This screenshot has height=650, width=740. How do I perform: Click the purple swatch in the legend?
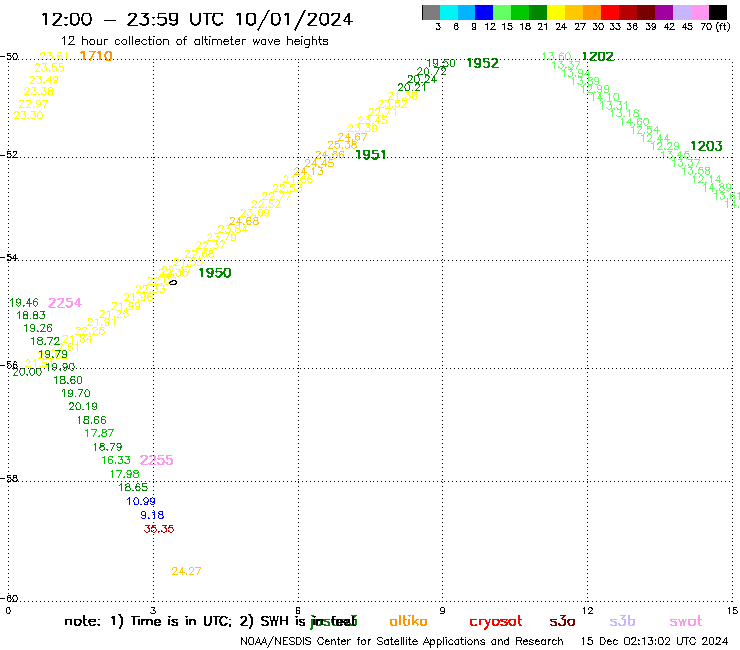664,12
